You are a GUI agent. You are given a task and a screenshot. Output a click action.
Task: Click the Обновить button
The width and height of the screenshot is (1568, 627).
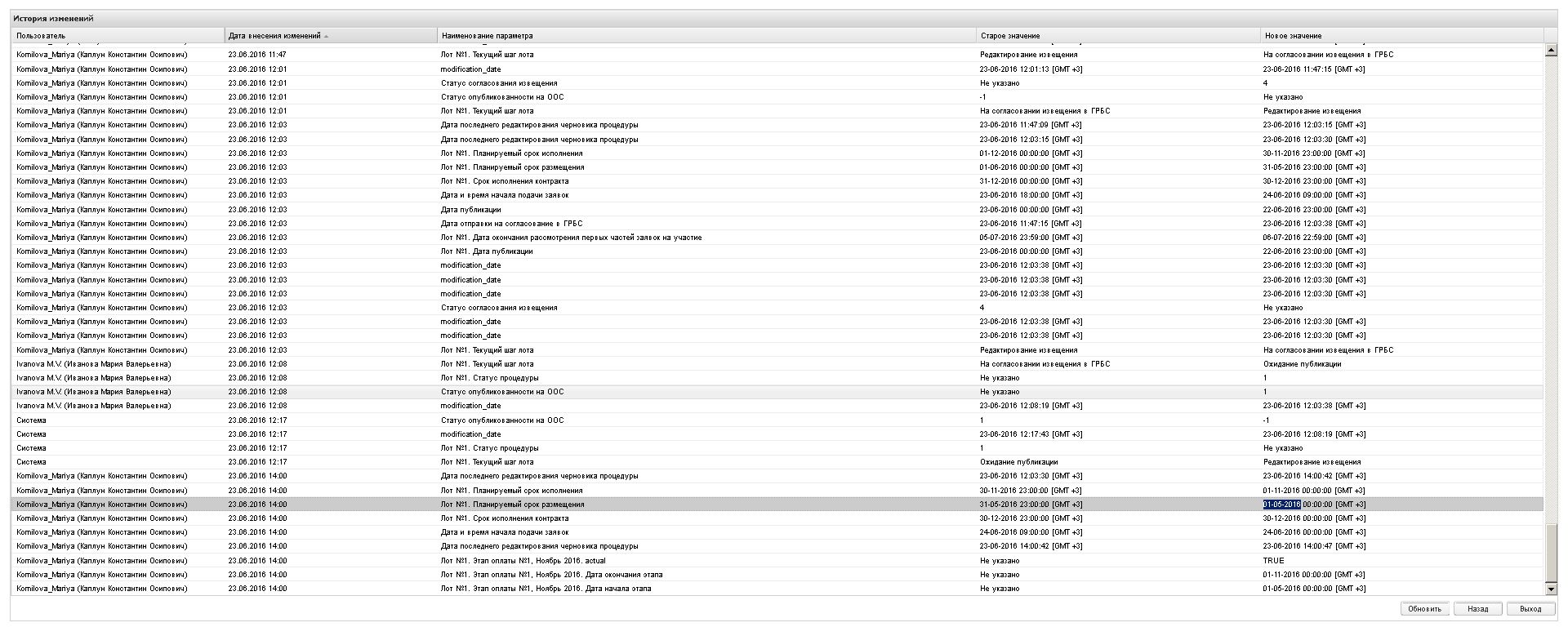click(1424, 609)
